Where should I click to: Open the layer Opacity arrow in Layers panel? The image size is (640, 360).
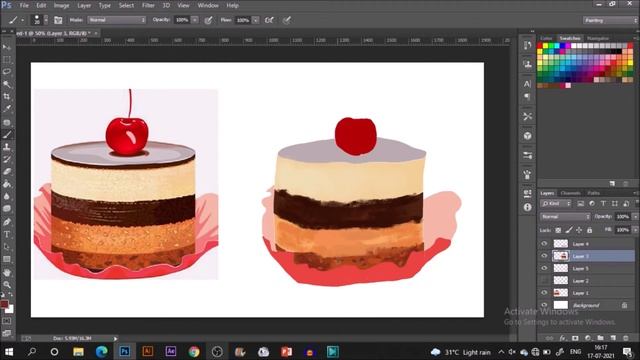point(635,217)
